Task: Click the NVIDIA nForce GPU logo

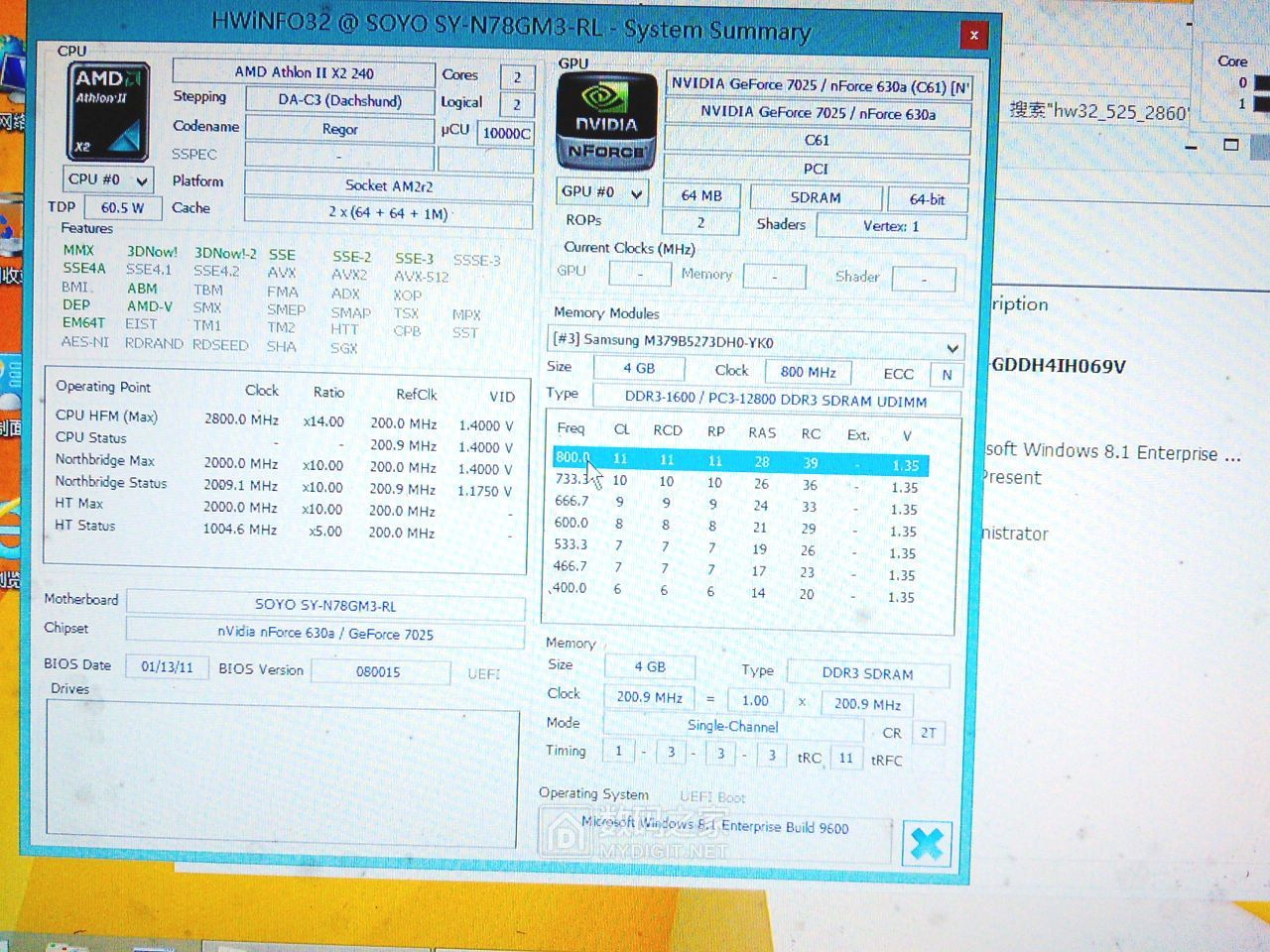Action: 605,121
